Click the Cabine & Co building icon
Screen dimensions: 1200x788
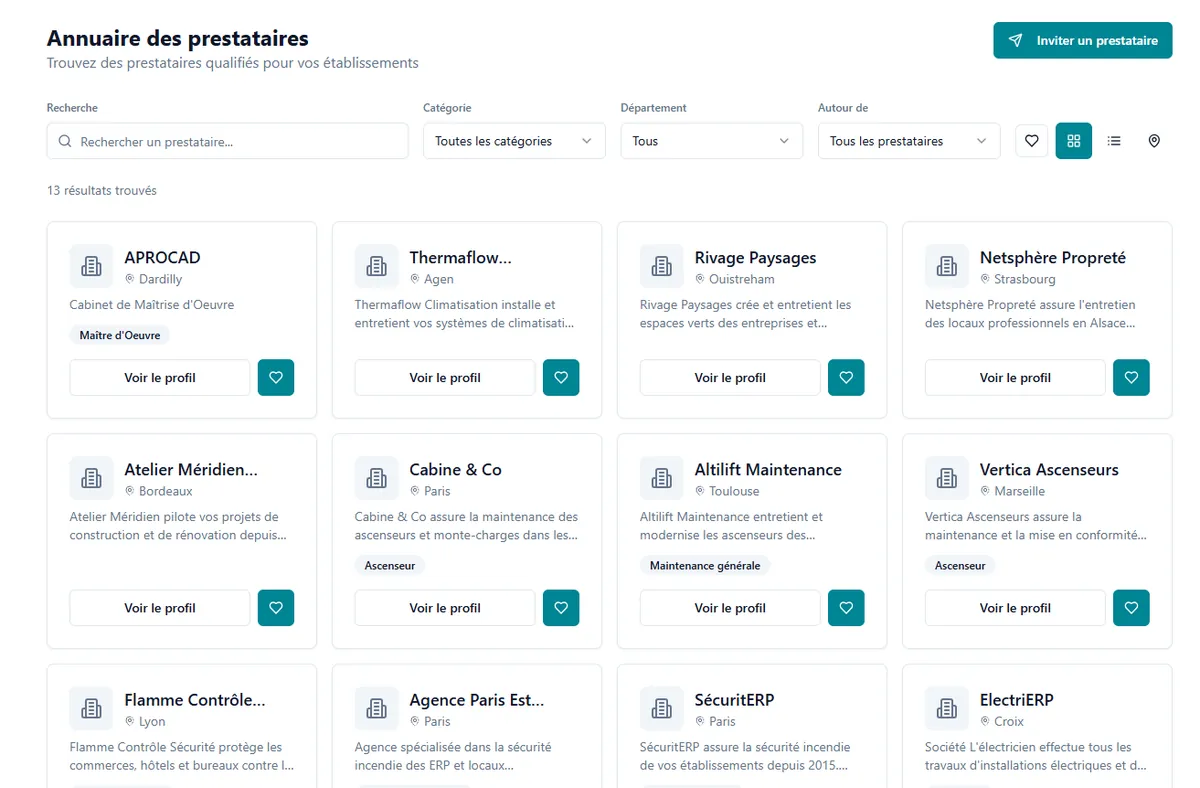click(x=376, y=478)
